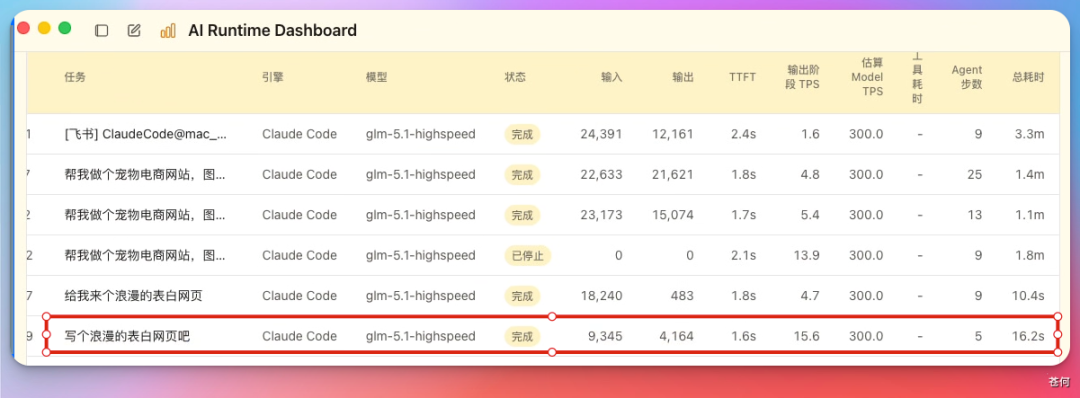The image size is (1080, 398).
Task: Click 完成 badge in the 写个浪漫的表白网页吧 row
Action: pos(522,337)
